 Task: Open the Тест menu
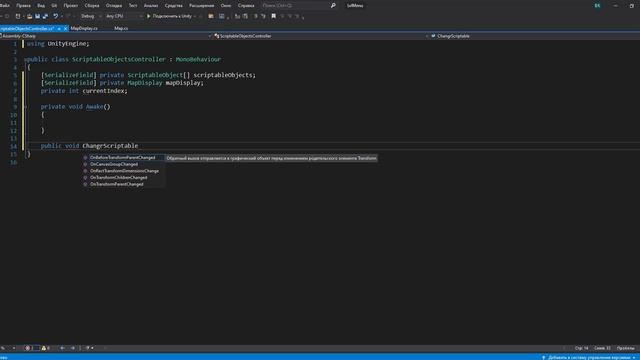(133, 6)
